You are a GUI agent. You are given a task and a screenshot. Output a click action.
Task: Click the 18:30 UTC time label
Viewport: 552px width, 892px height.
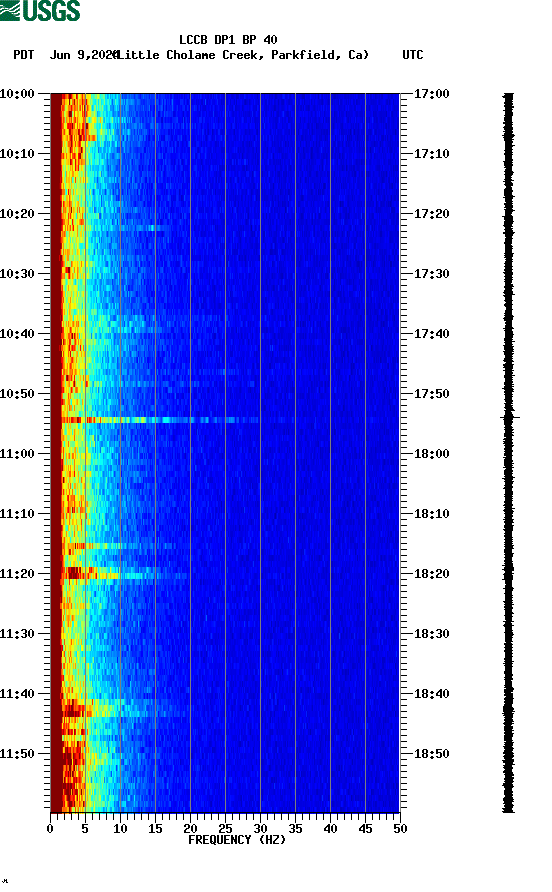[x=431, y=634]
